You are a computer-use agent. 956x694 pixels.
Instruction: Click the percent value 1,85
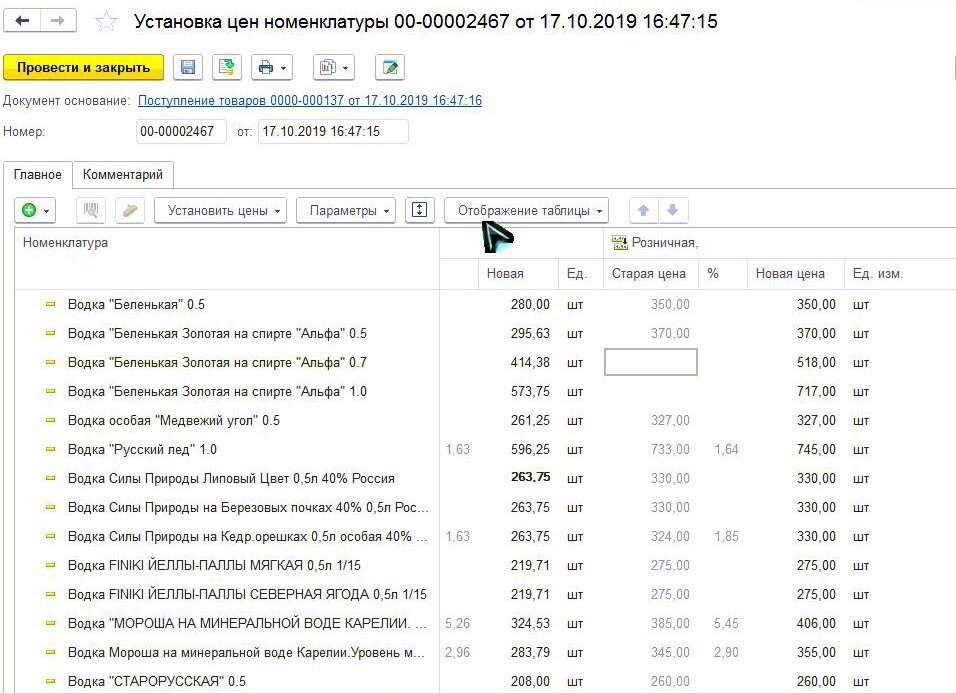pos(726,537)
